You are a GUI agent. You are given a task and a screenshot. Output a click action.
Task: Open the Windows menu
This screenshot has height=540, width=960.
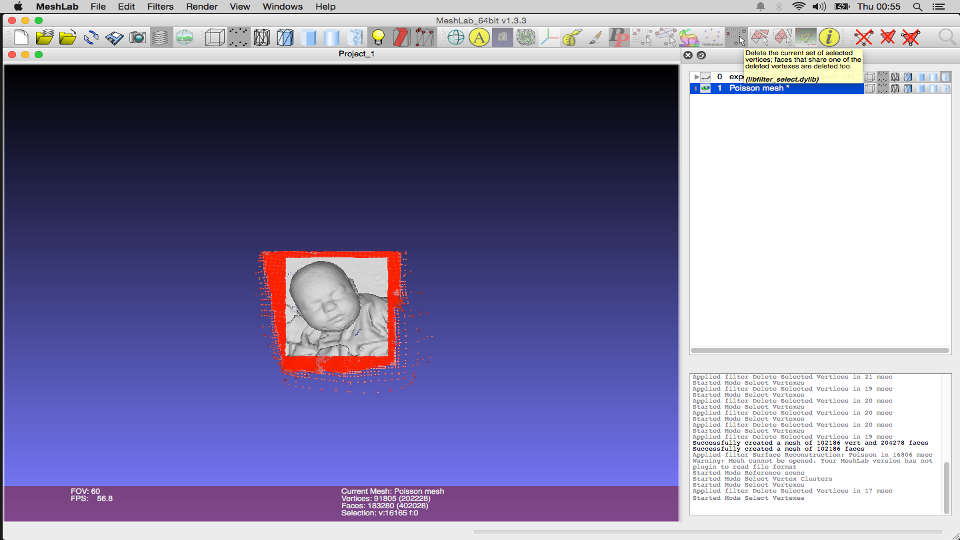pyautogui.click(x=282, y=7)
